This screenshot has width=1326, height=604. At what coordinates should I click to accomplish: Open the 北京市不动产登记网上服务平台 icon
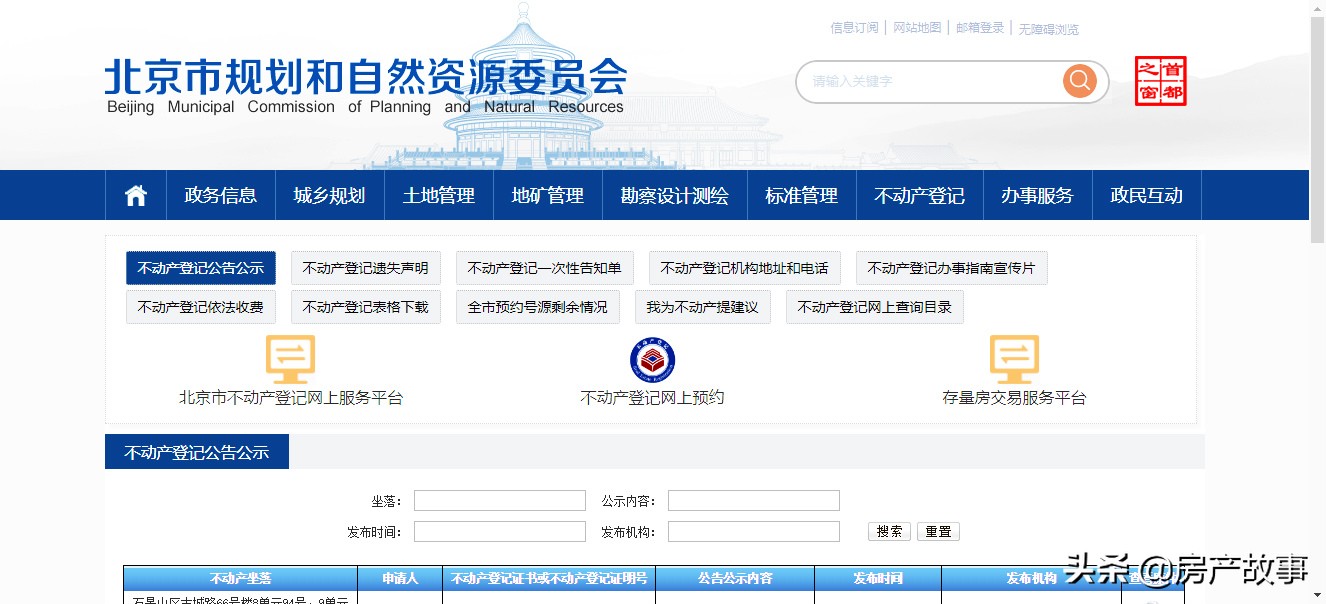291,360
